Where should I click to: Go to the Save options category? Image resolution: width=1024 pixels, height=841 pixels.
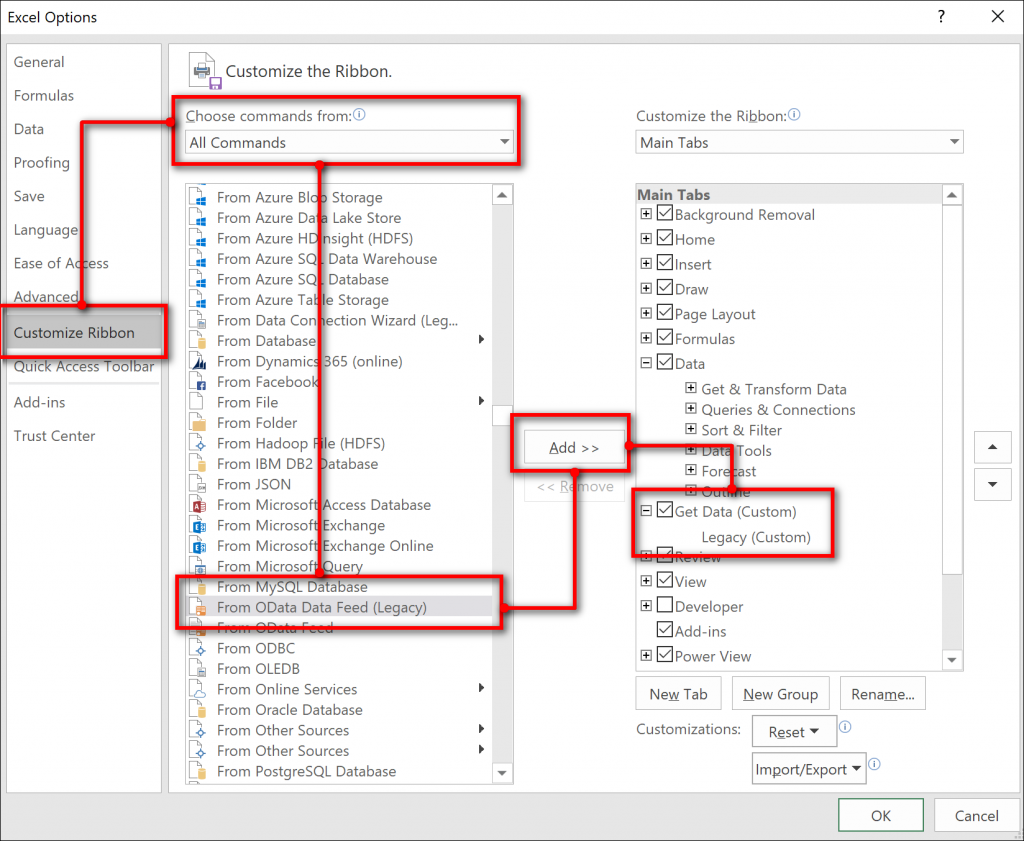tap(29, 196)
